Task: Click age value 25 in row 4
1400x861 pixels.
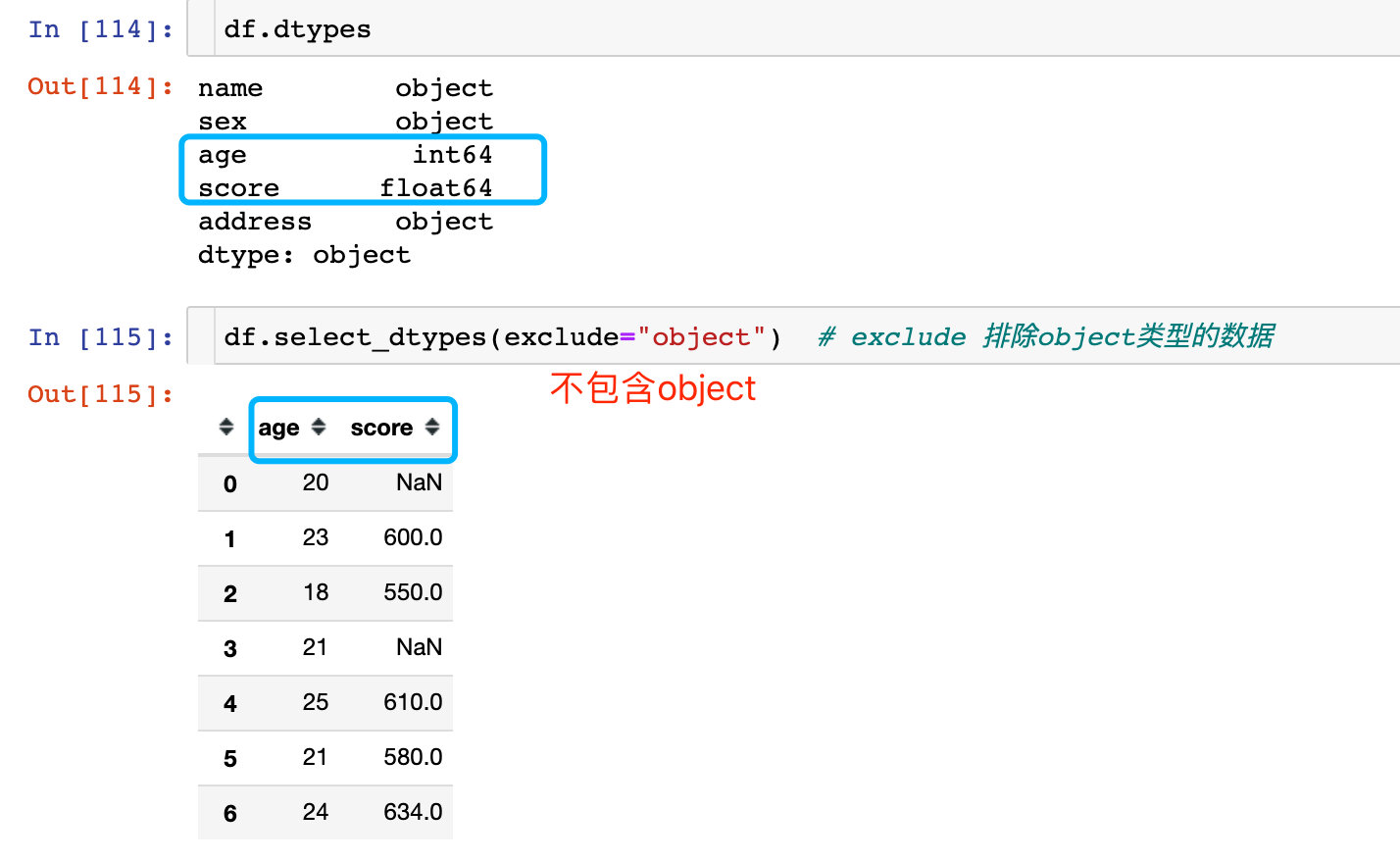Action: pyautogui.click(x=316, y=702)
